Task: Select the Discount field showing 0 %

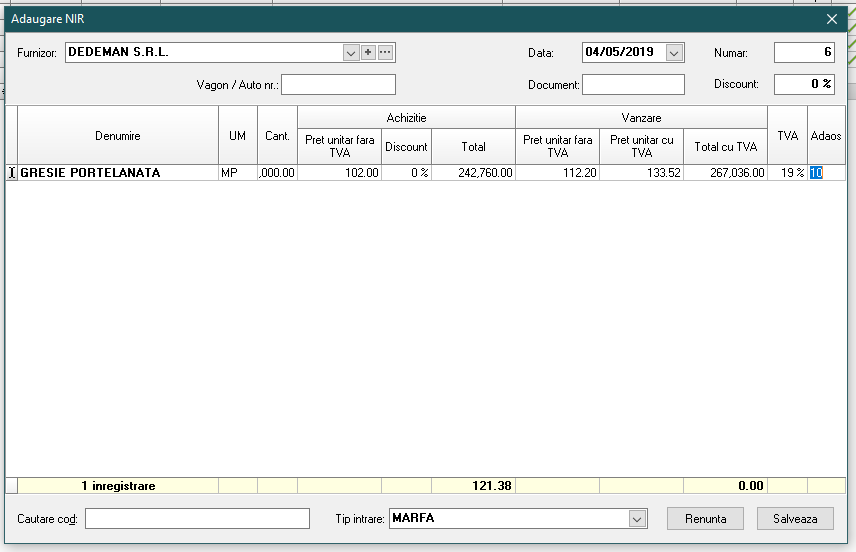Action: tap(803, 85)
